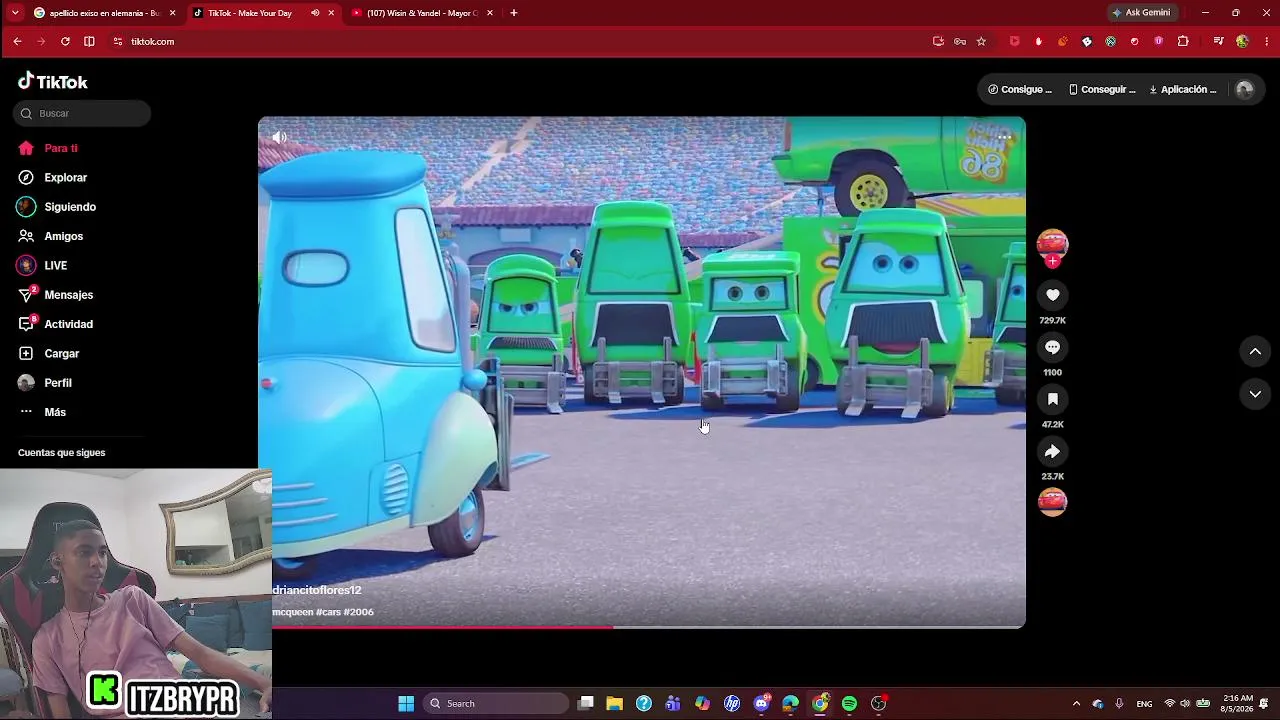The width and height of the screenshot is (1280, 720).
Task: Open the creator's avatar above the like button
Action: (1052, 244)
